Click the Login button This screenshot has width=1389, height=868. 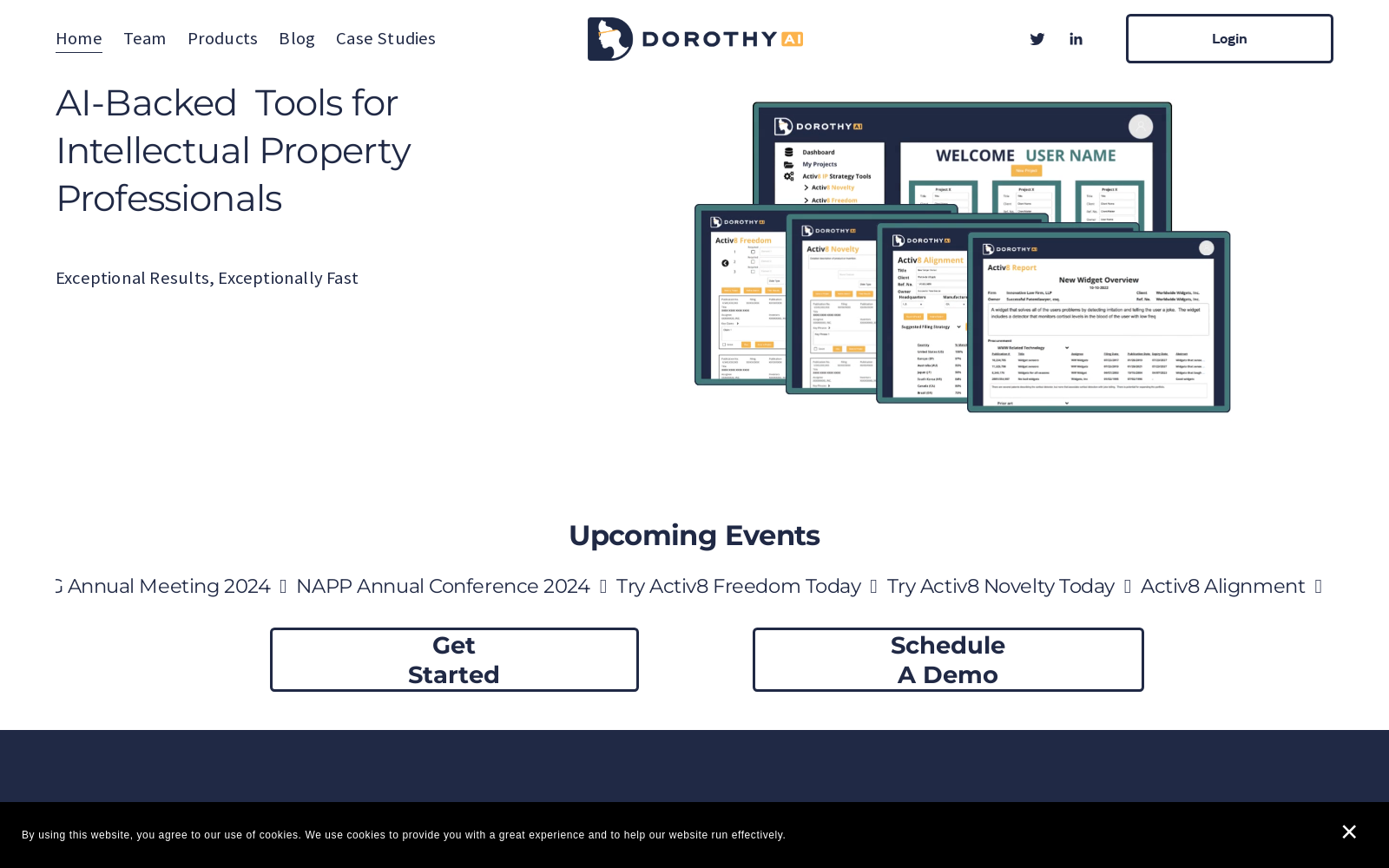click(x=1229, y=38)
